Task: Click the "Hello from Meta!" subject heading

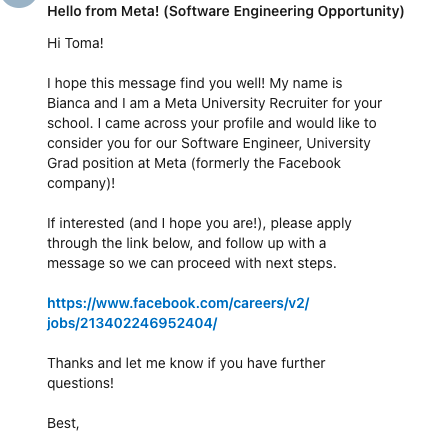Action: pyautogui.click(x=103, y=11)
